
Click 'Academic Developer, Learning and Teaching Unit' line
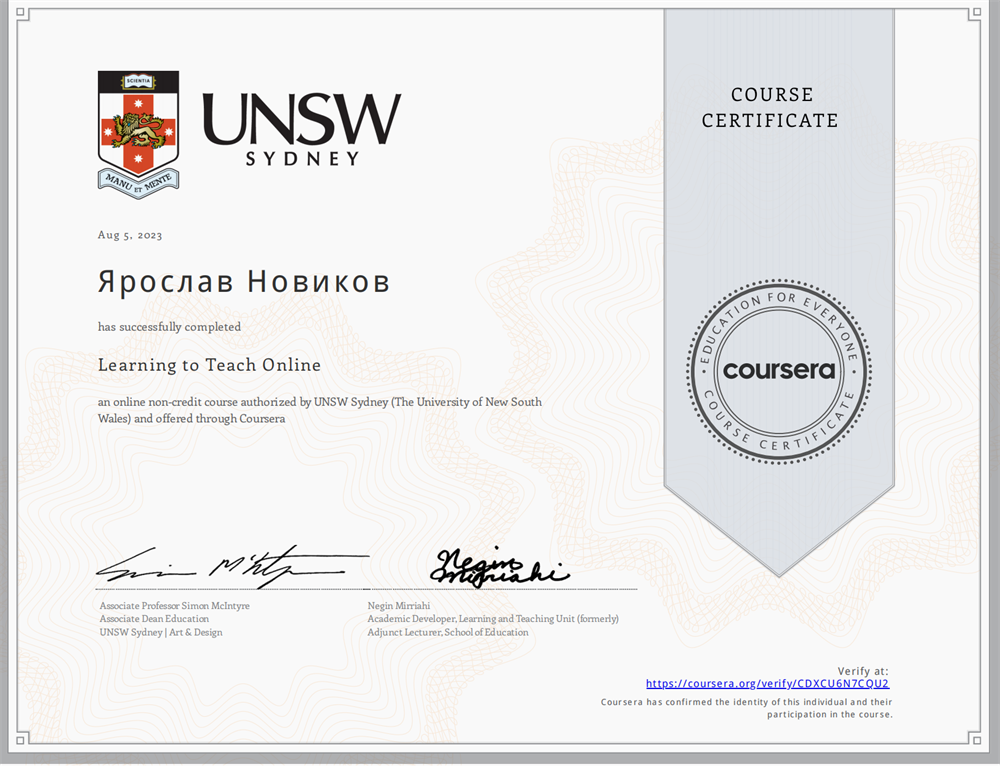(x=493, y=619)
